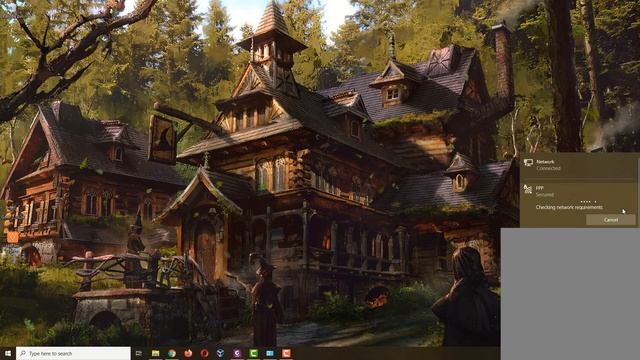Open the red circular app on taskbar
Image resolution: width=640 pixels, height=360 pixels.
point(204,353)
